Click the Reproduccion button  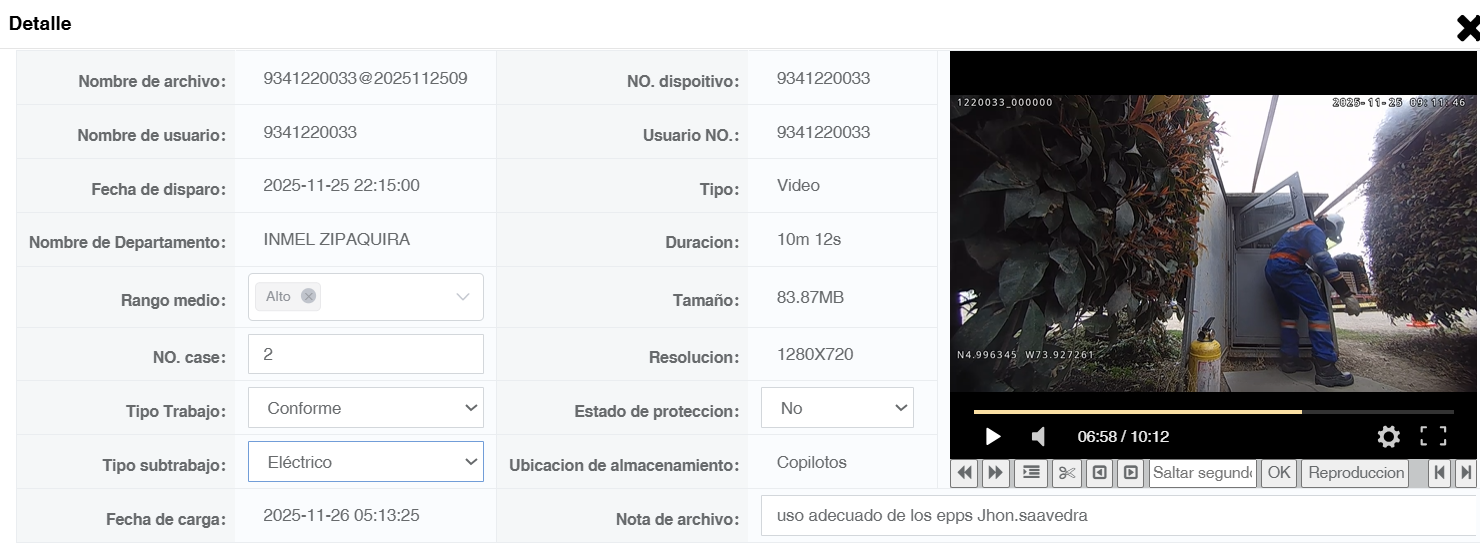pos(1356,473)
